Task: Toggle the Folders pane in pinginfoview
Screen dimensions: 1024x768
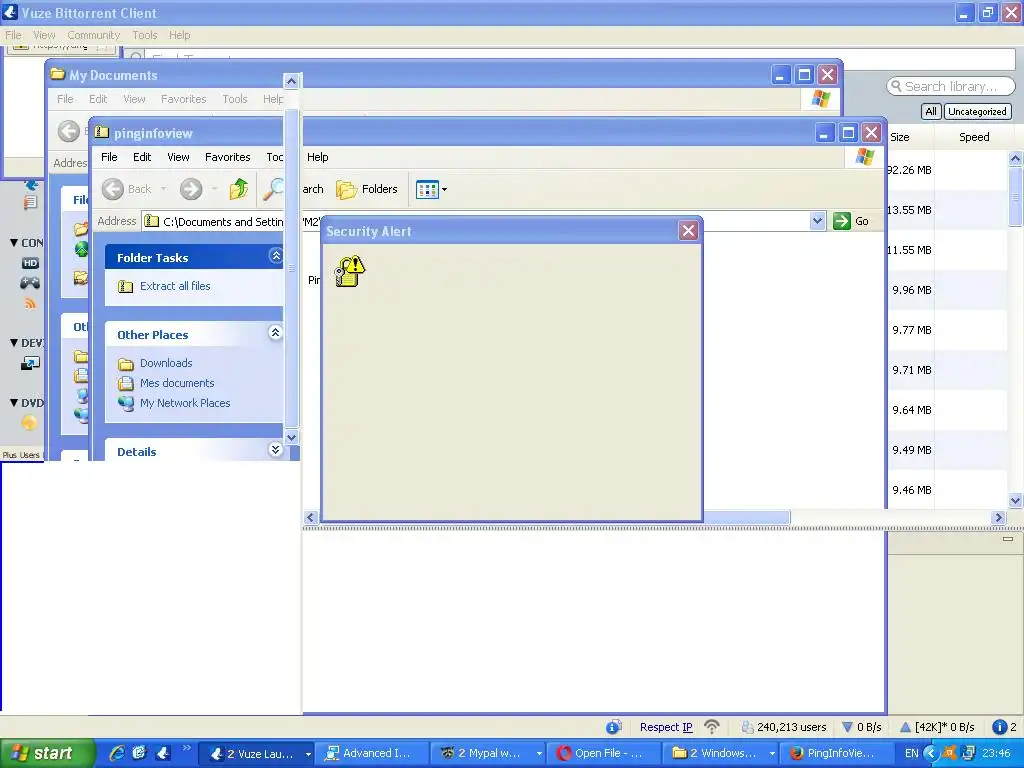Action: click(366, 189)
